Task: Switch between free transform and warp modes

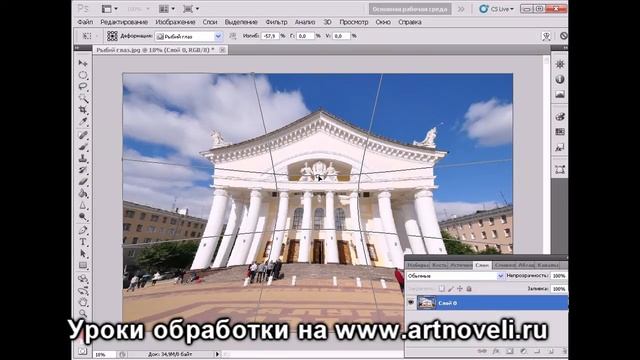Action: [546, 36]
